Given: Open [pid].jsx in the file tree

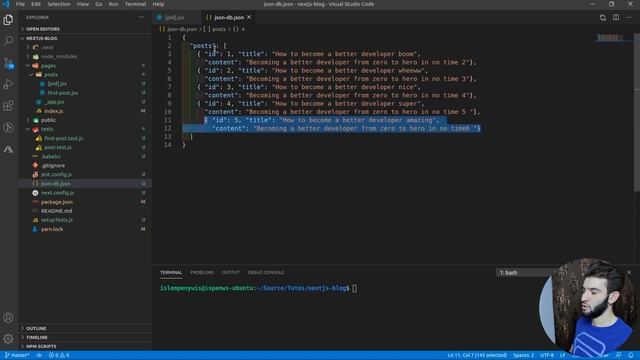Looking at the screenshot, I should tap(57, 84).
